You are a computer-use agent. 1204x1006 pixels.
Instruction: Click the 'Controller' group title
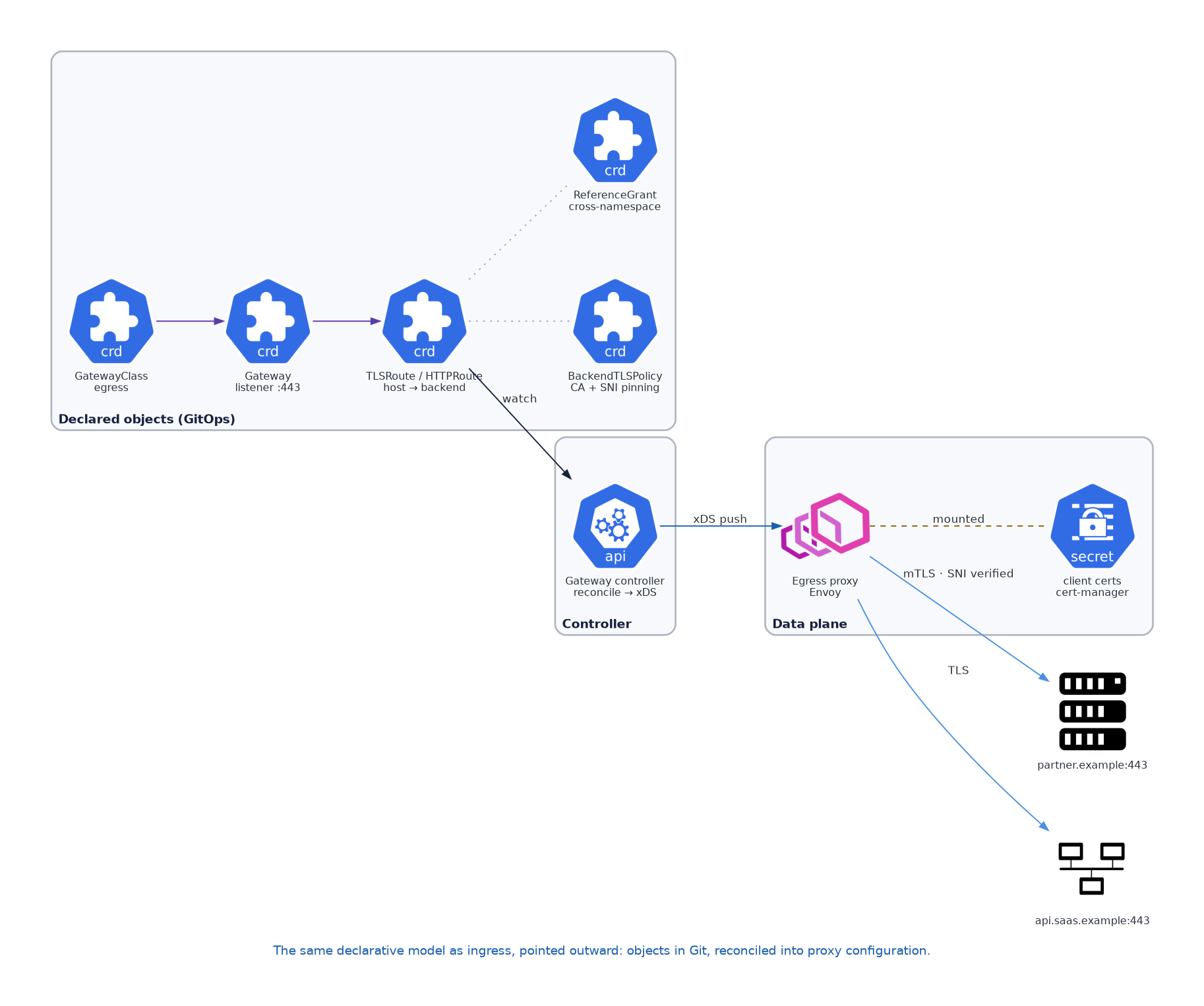(597, 624)
